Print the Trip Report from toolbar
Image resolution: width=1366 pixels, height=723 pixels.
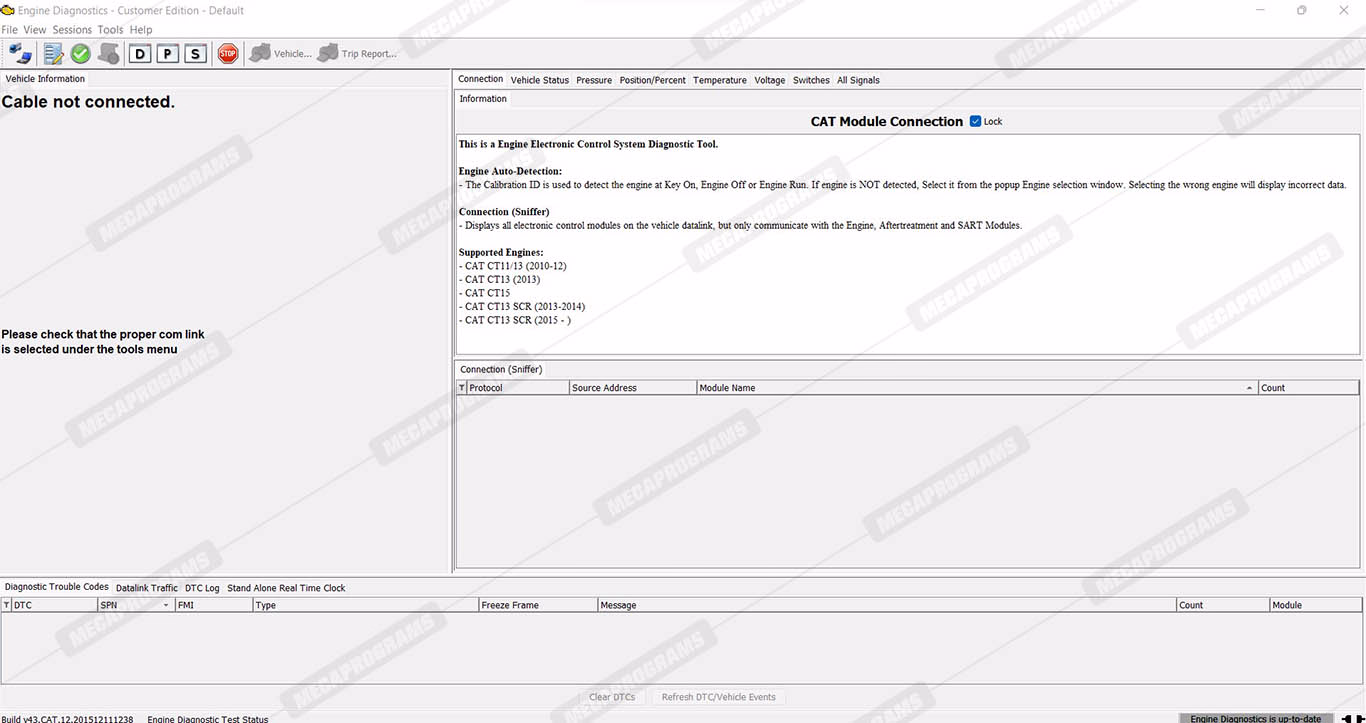coord(357,54)
